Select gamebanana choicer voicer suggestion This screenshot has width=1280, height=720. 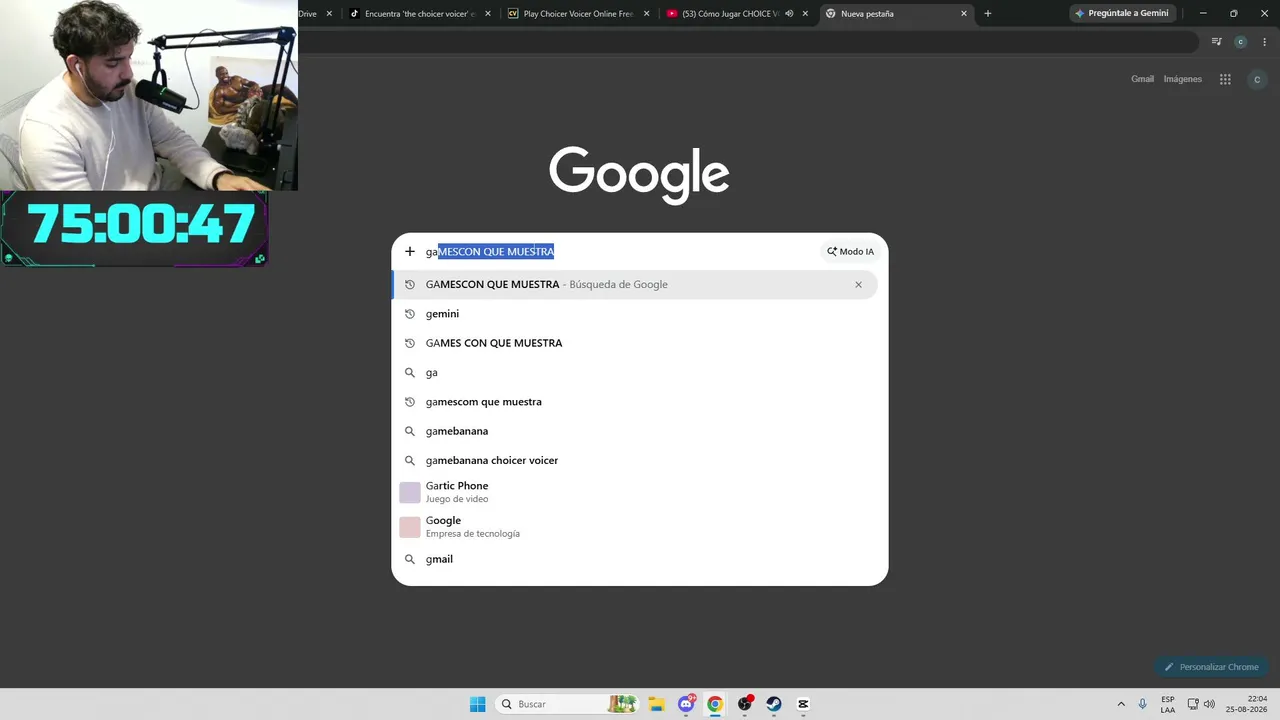pyautogui.click(x=635, y=461)
